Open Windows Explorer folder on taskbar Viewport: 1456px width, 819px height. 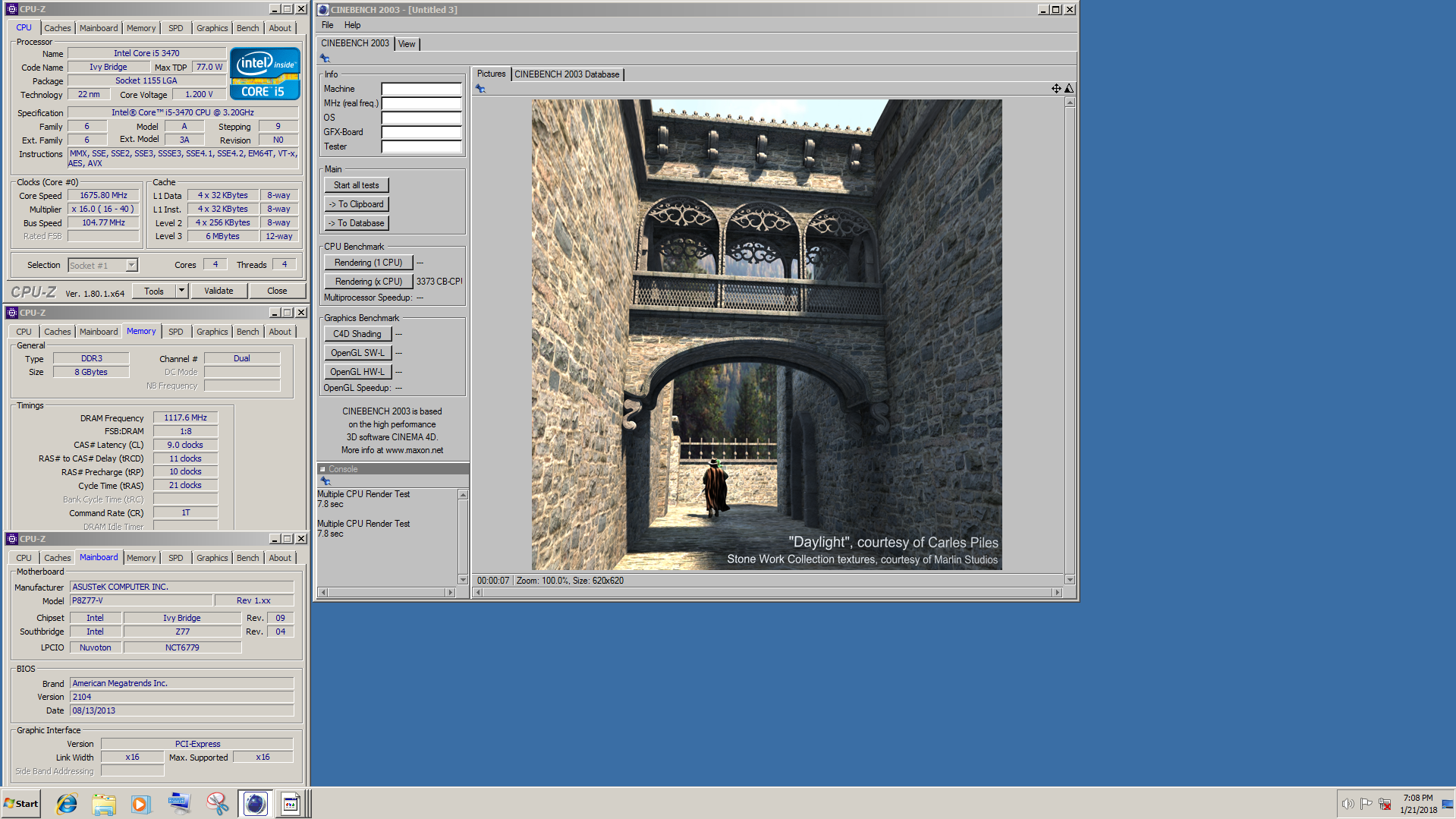[x=104, y=804]
